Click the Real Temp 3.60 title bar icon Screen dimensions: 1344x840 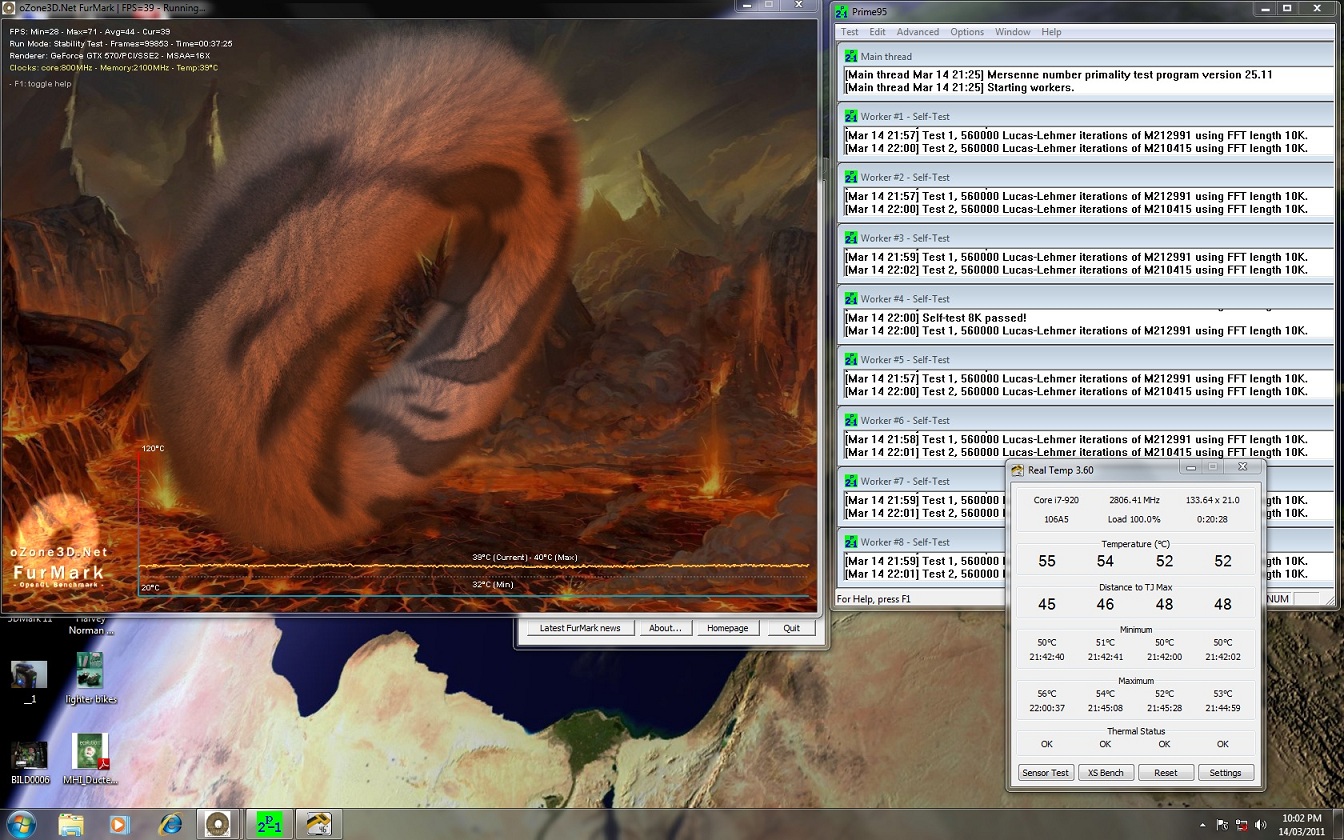(x=1018, y=469)
